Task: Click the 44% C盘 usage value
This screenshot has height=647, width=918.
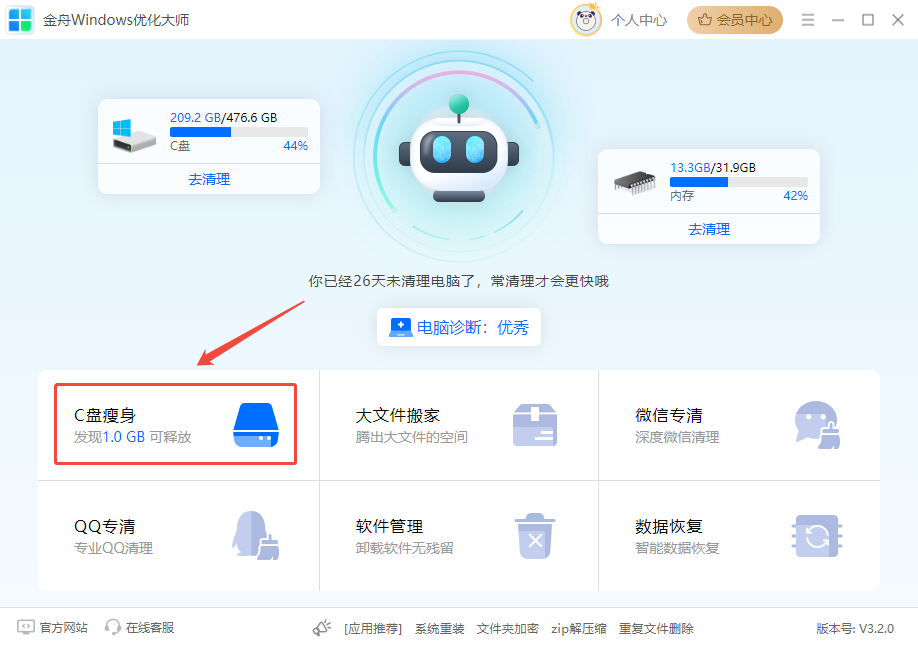Action: [296, 146]
